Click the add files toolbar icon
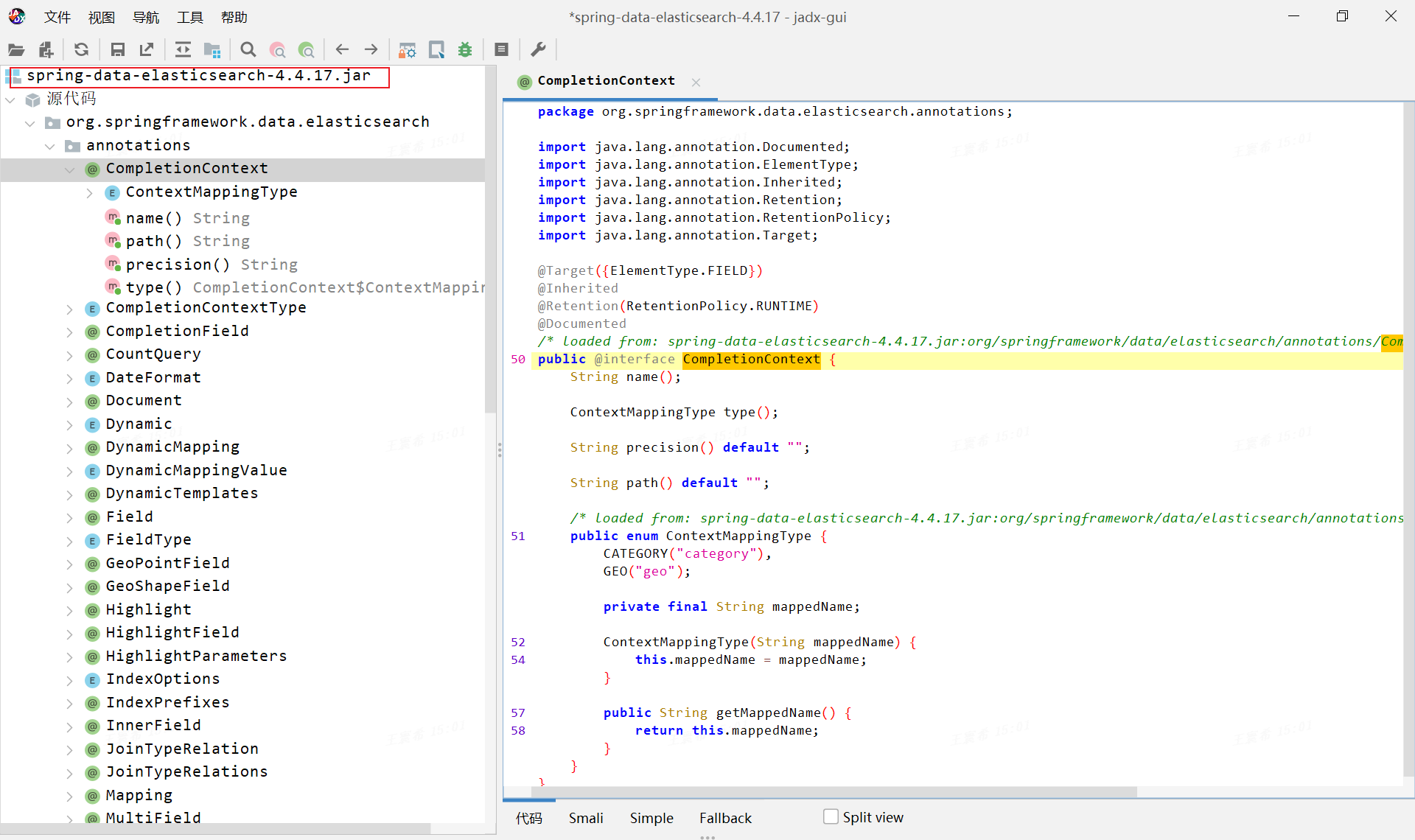 click(46, 49)
